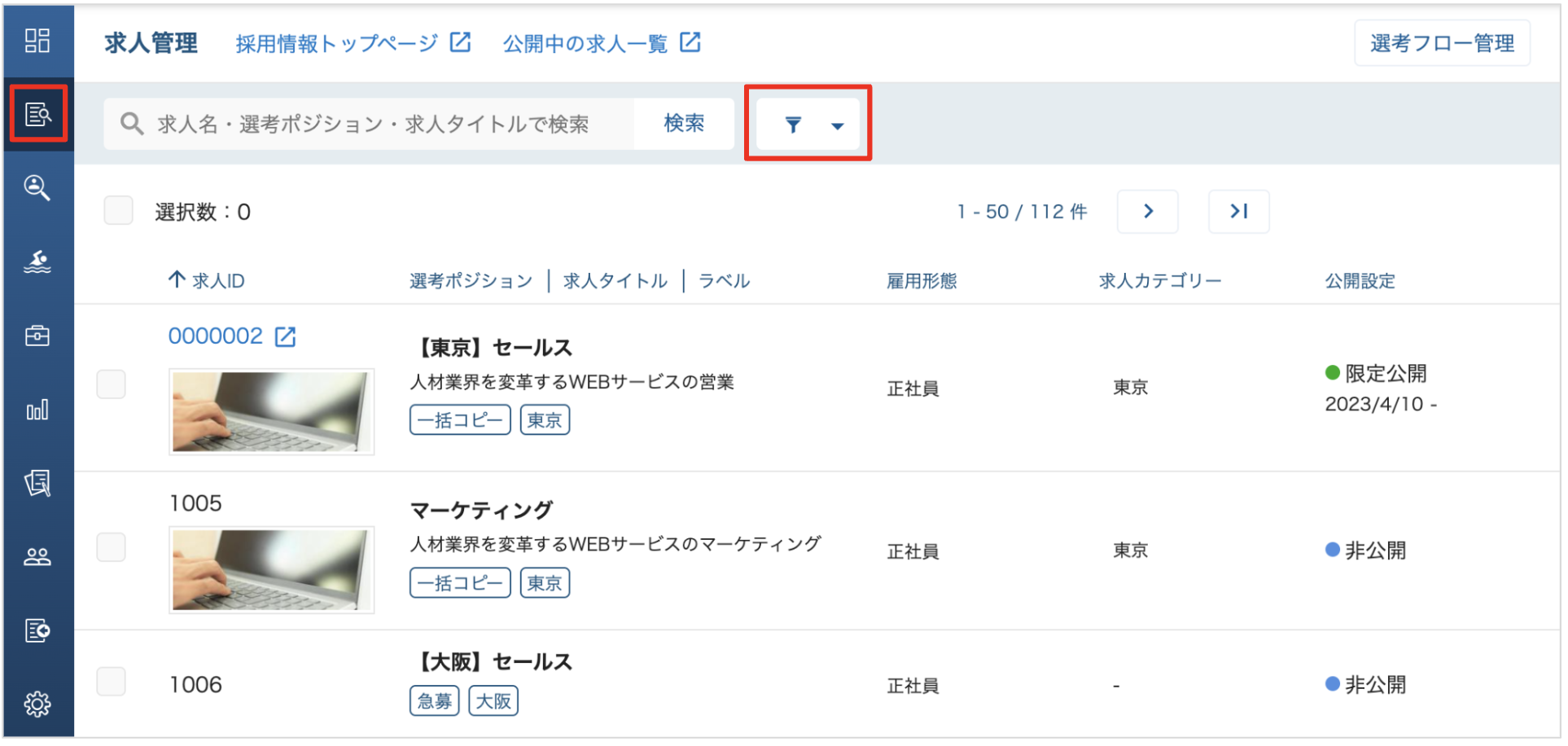This screenshot has height=746, width=1568.
Task: Go to next page with chevron button
Action: click(x=1148, y=212)
